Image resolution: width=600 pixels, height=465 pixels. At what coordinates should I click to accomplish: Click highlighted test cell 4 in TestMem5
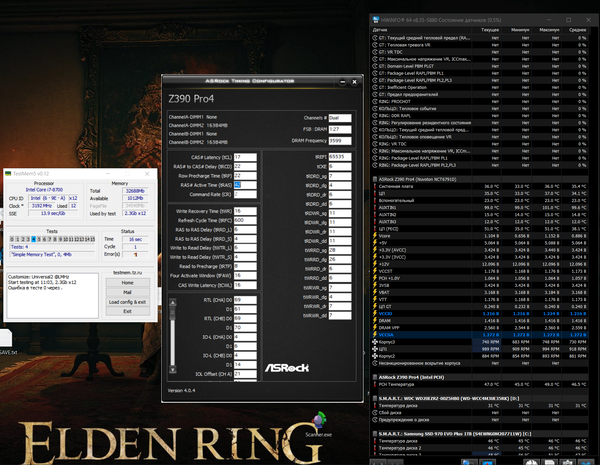point(33,239)
